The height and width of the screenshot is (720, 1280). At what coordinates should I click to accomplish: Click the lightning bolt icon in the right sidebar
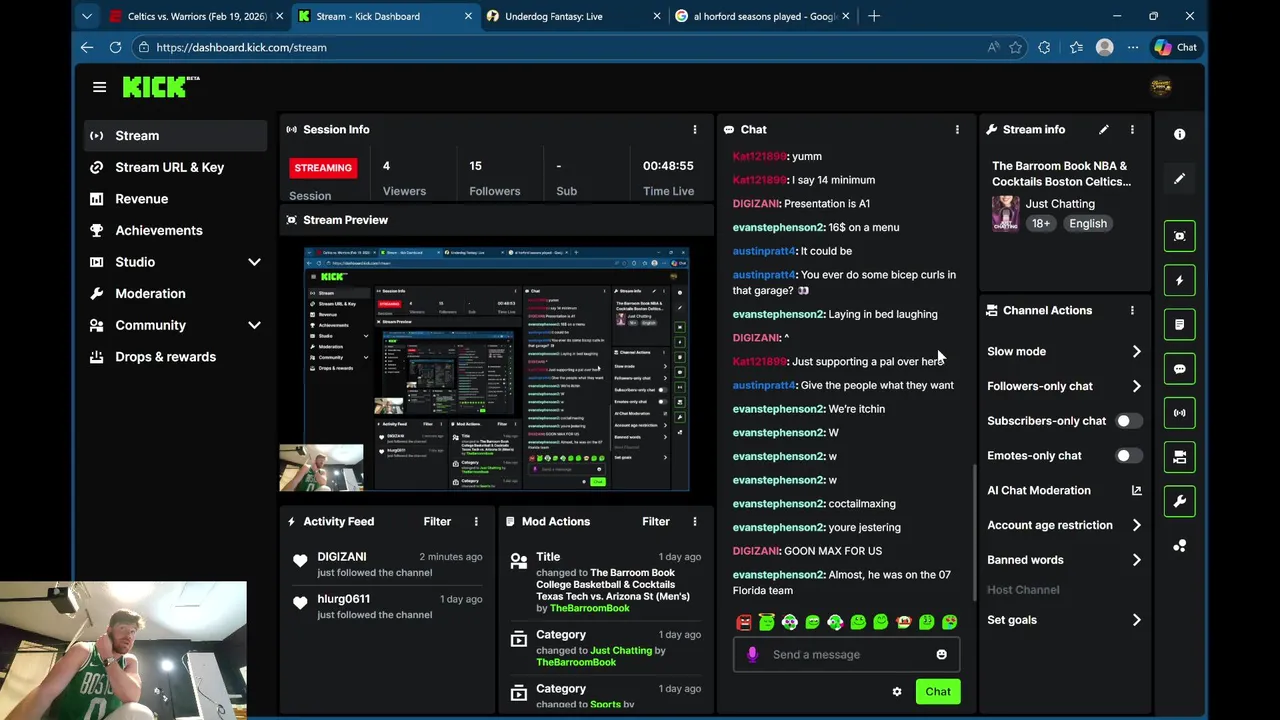point(1179,280)
